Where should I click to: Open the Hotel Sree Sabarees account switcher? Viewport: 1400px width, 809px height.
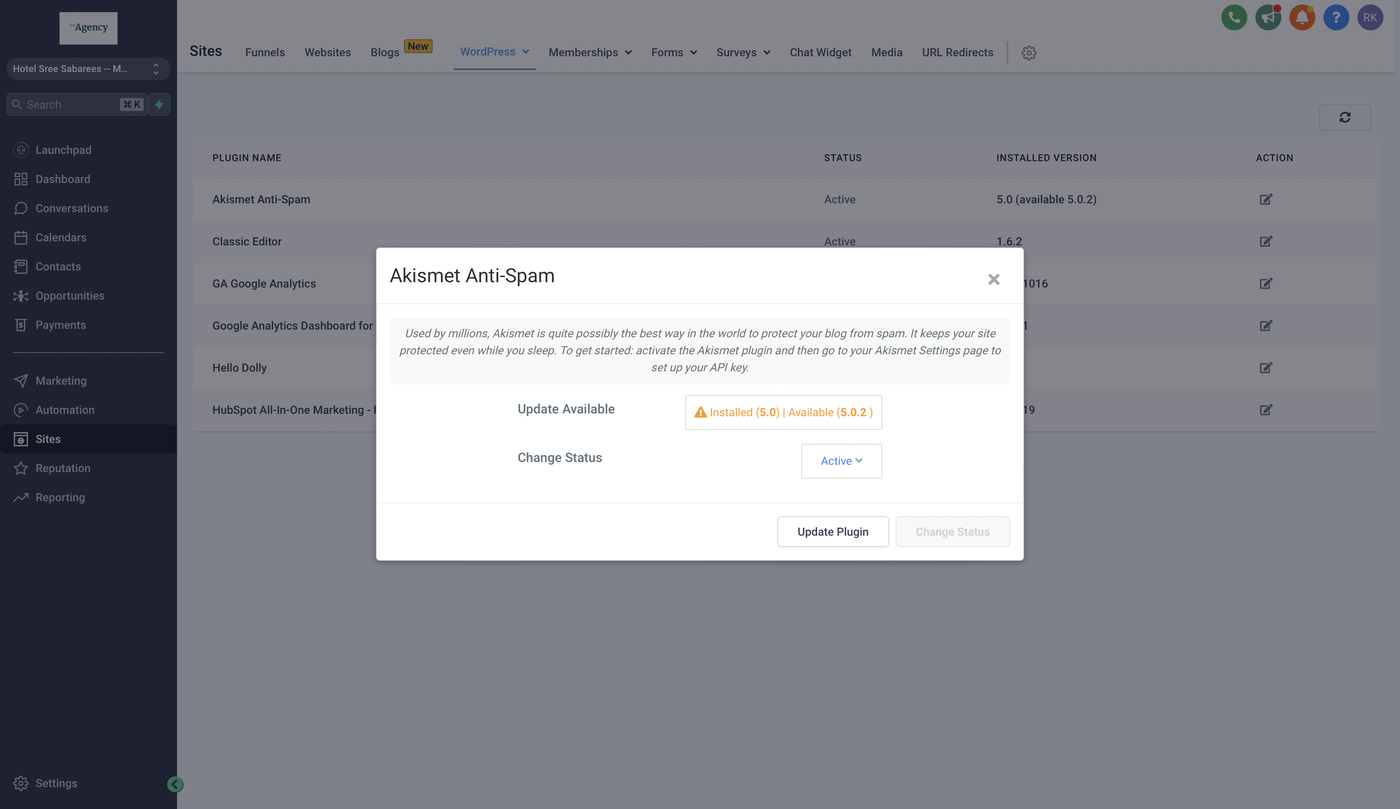coord(87,69)
